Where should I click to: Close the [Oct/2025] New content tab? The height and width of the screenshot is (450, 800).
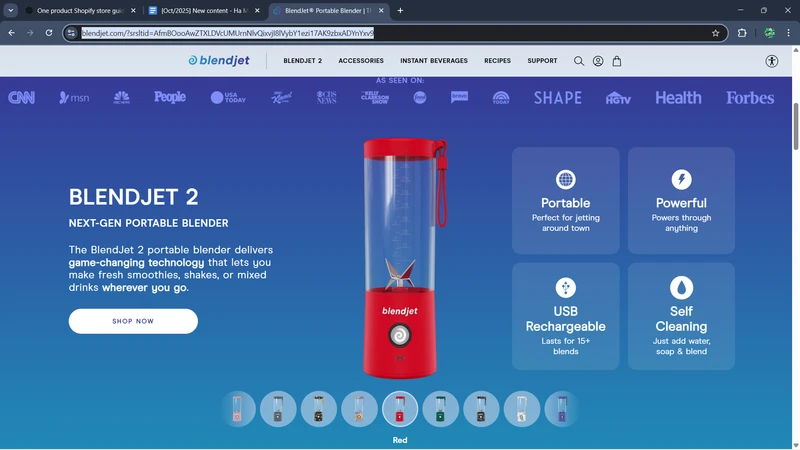257,10
